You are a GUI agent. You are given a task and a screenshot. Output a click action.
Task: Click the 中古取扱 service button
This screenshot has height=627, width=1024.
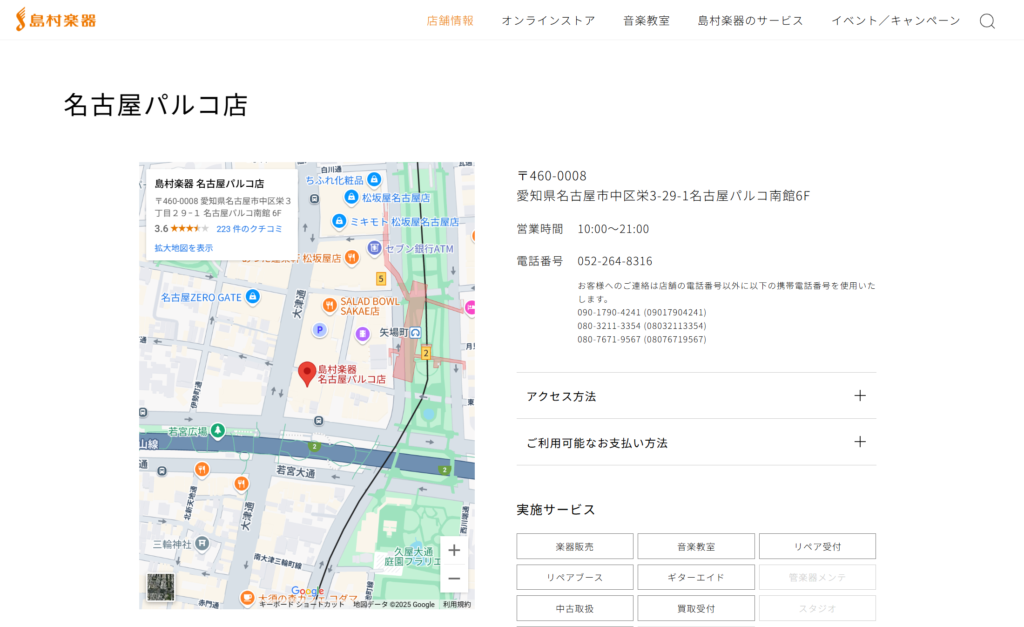click(575, 608)
